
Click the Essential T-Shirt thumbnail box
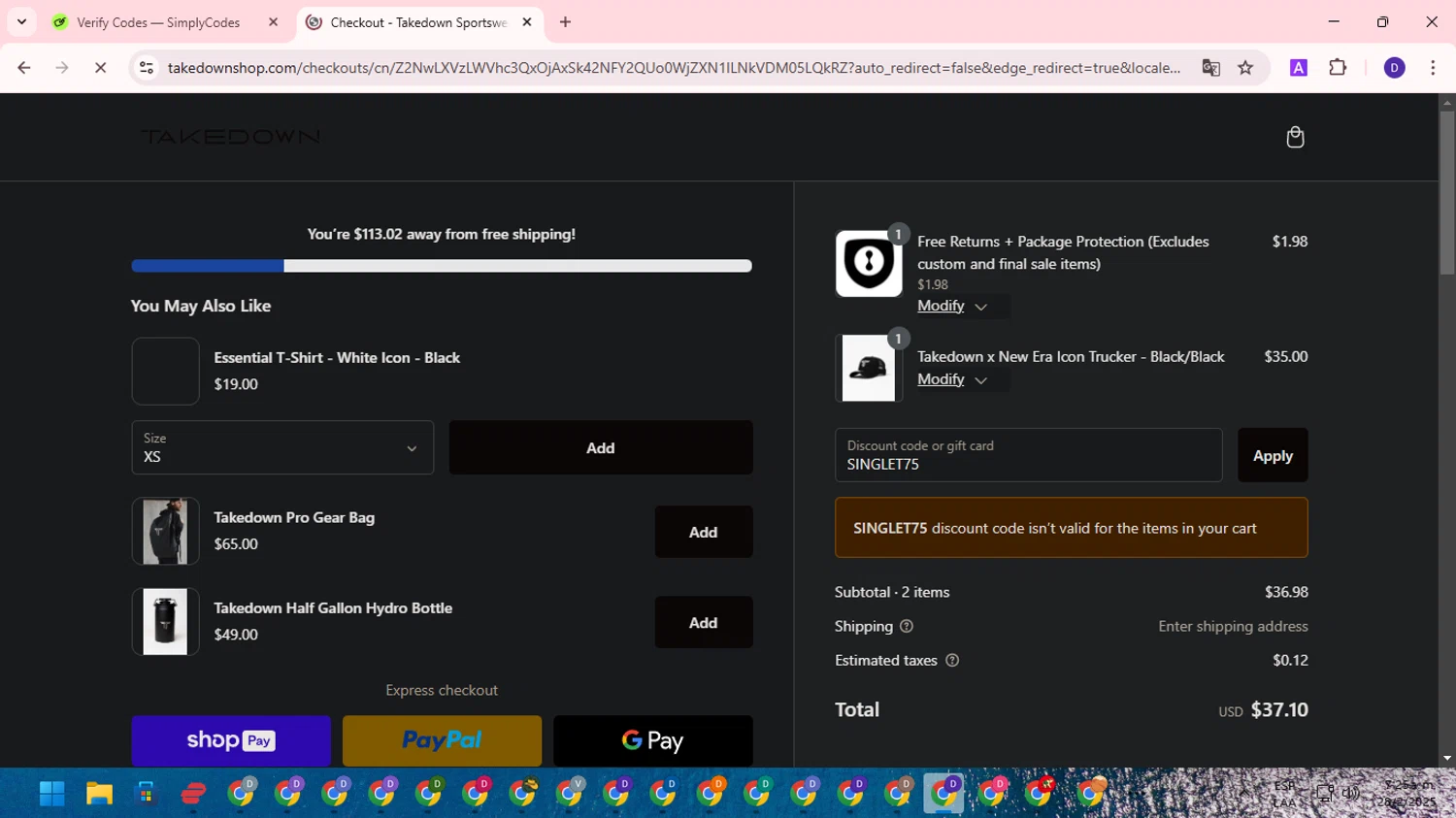point(165,371)
